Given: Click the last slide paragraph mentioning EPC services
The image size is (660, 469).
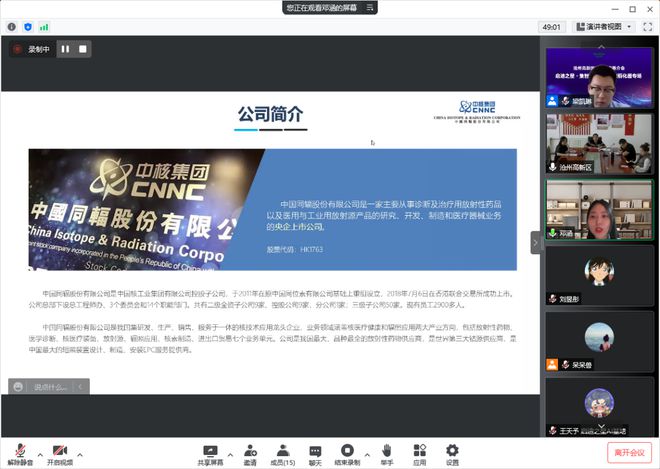Looking at the screenshot, I should tap(272, 338).
